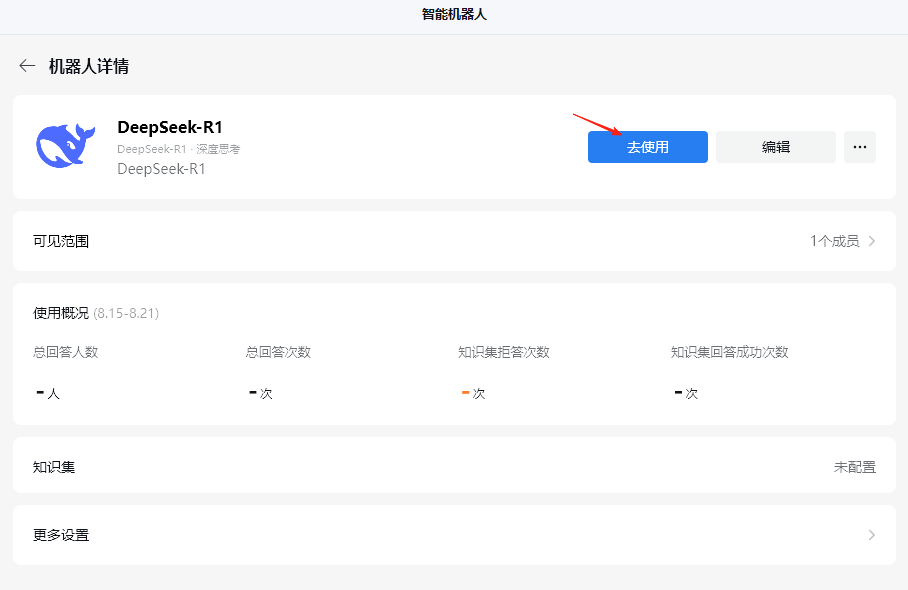
Task: Click the 知识集拒答次数 label
Action: click(x=504, y=352)
